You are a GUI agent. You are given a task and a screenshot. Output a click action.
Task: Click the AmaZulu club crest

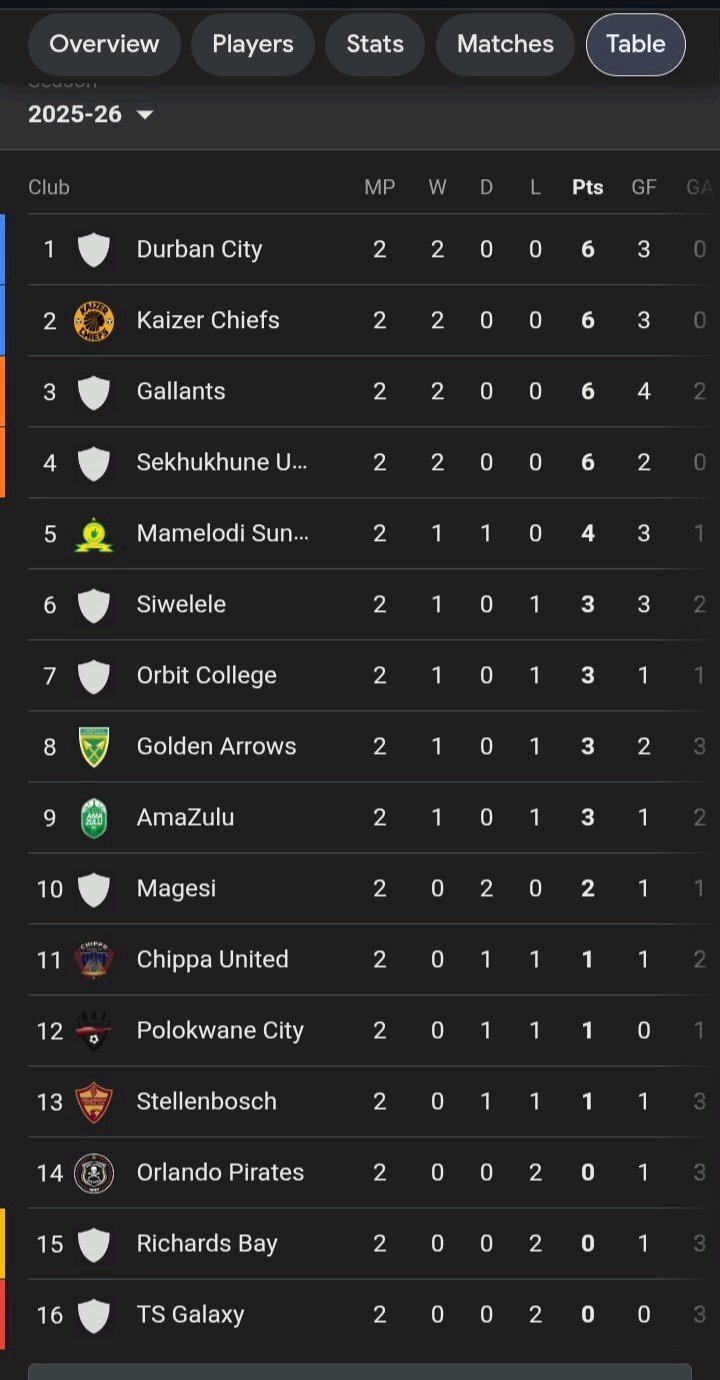point(94,818)
